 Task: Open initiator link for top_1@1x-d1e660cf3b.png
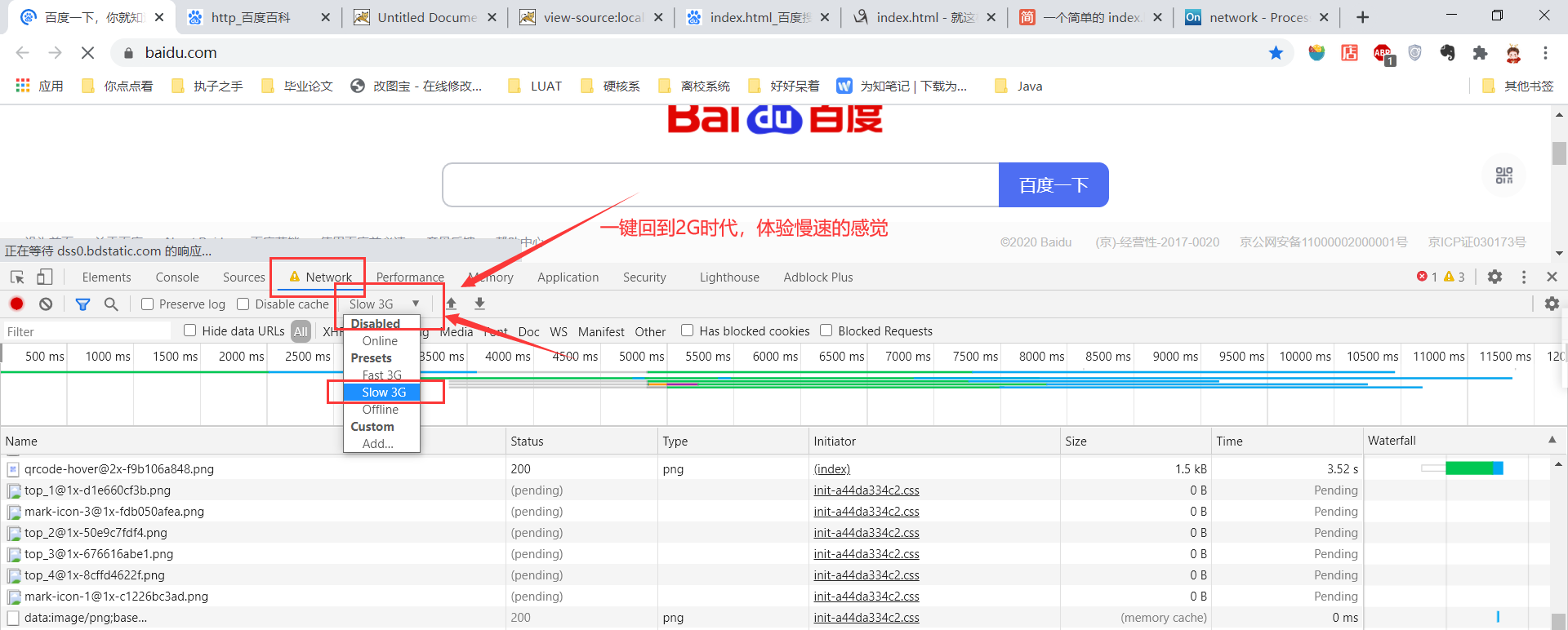pyautogui.click(x=866, y=490)
